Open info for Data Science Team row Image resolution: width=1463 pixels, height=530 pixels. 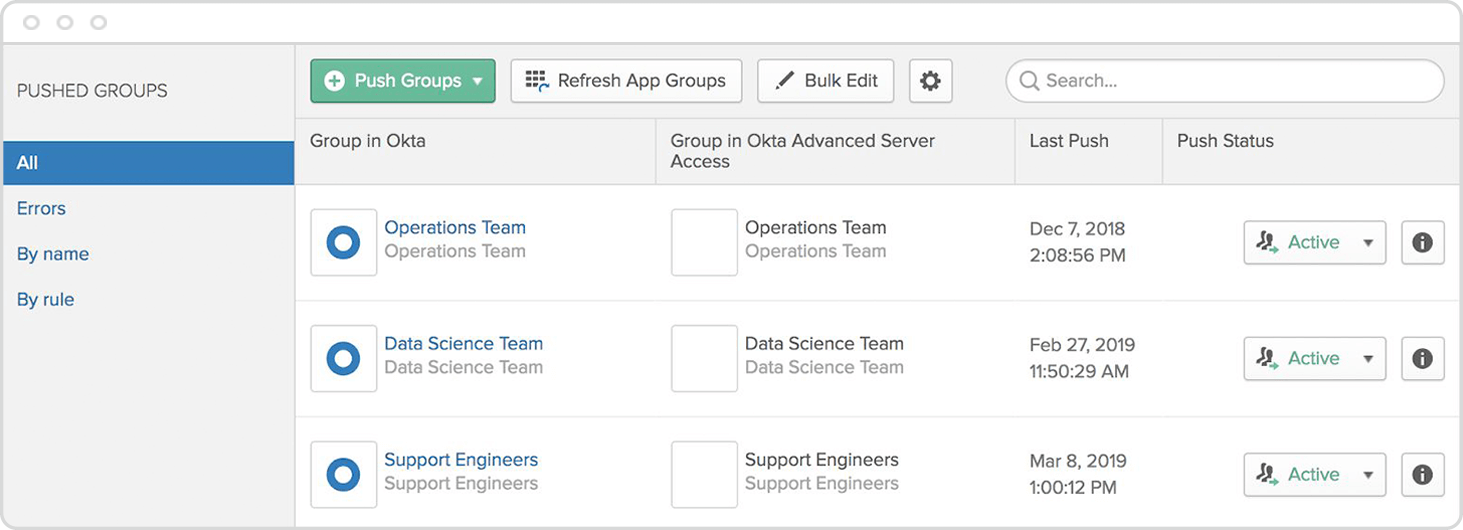click(1422, 359)
